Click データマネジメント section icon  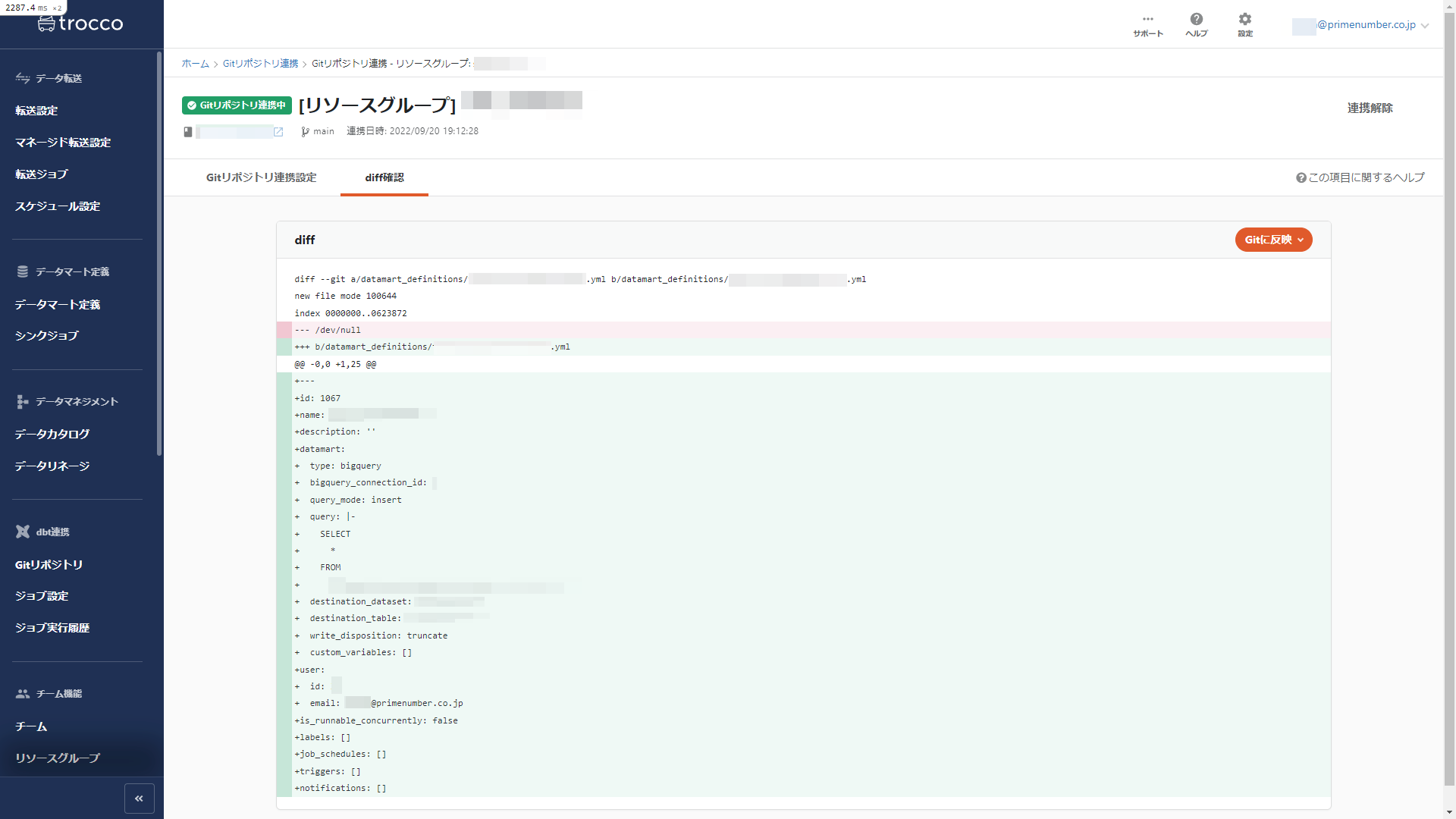point(23,402)
